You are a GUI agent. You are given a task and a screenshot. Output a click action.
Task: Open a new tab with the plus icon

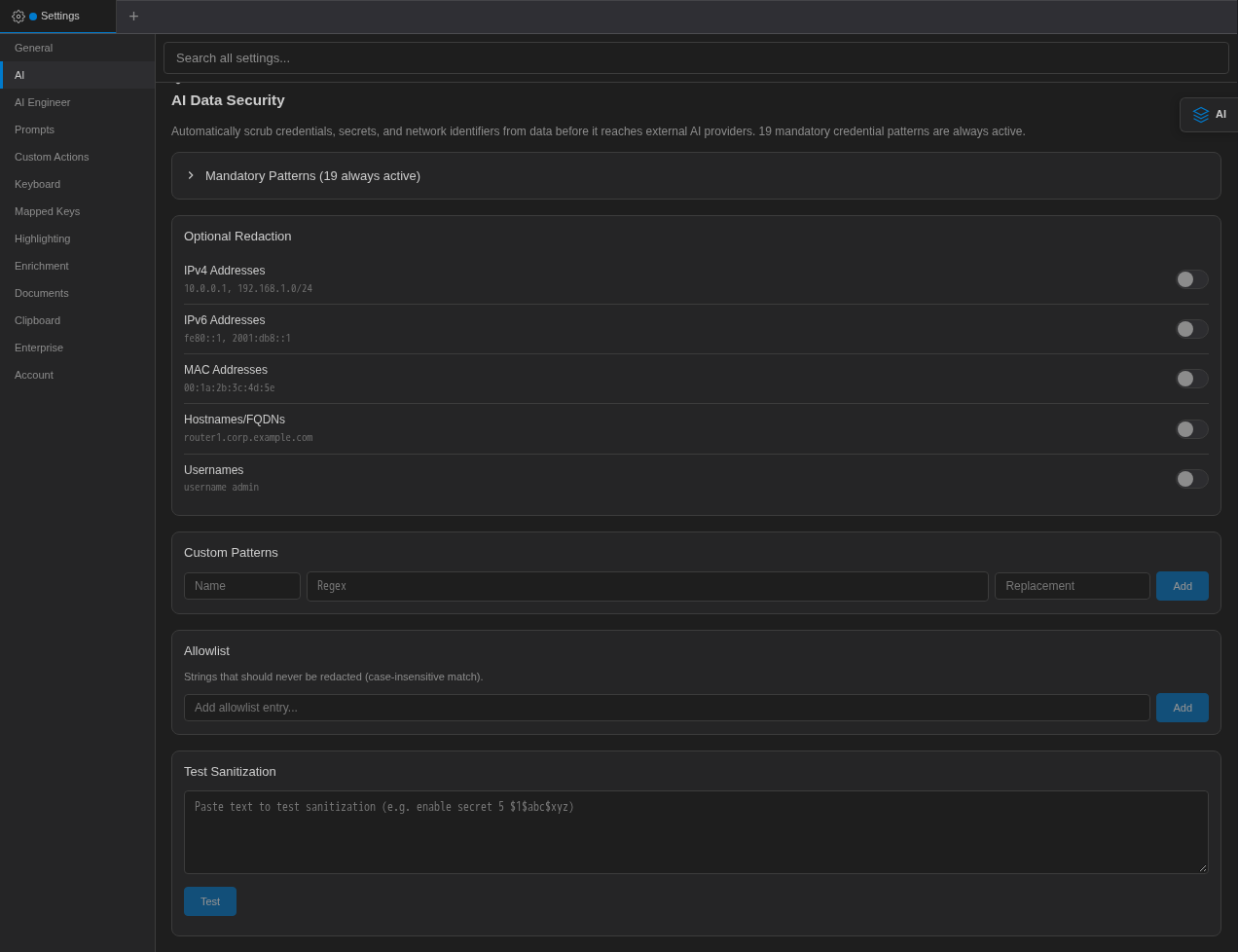(133, 17)
